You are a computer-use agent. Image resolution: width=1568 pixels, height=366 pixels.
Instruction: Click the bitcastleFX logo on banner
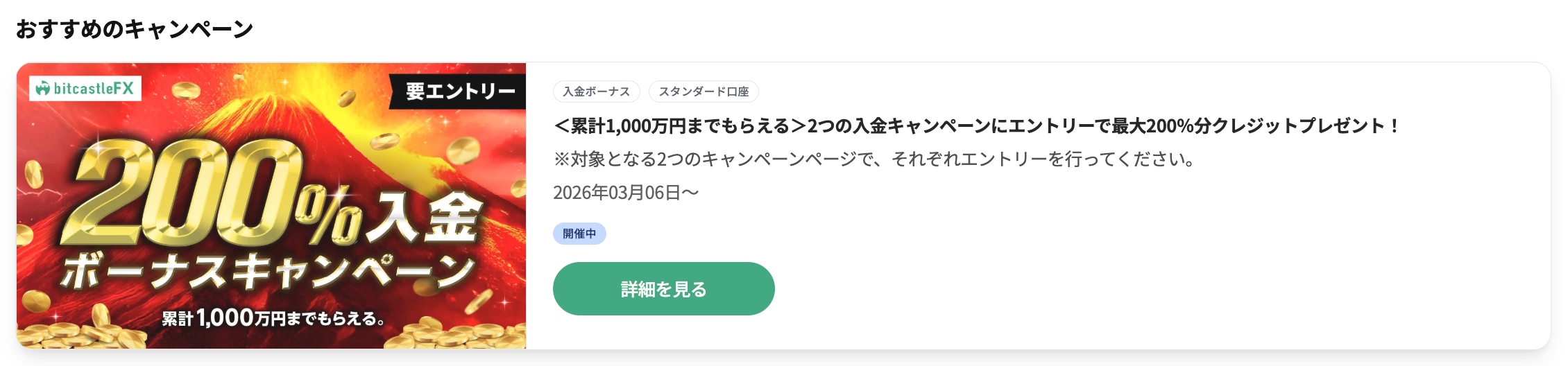pyautogui.click(x=85, y=89)
